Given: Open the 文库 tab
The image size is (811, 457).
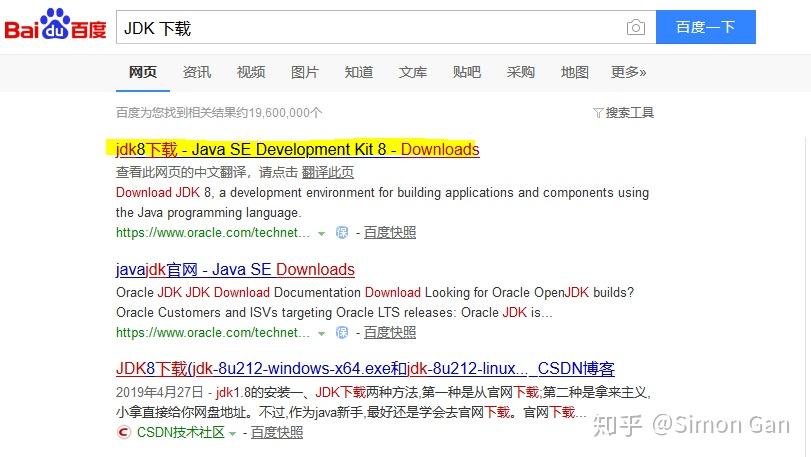Looking at the screenshot, I should 413,72.
